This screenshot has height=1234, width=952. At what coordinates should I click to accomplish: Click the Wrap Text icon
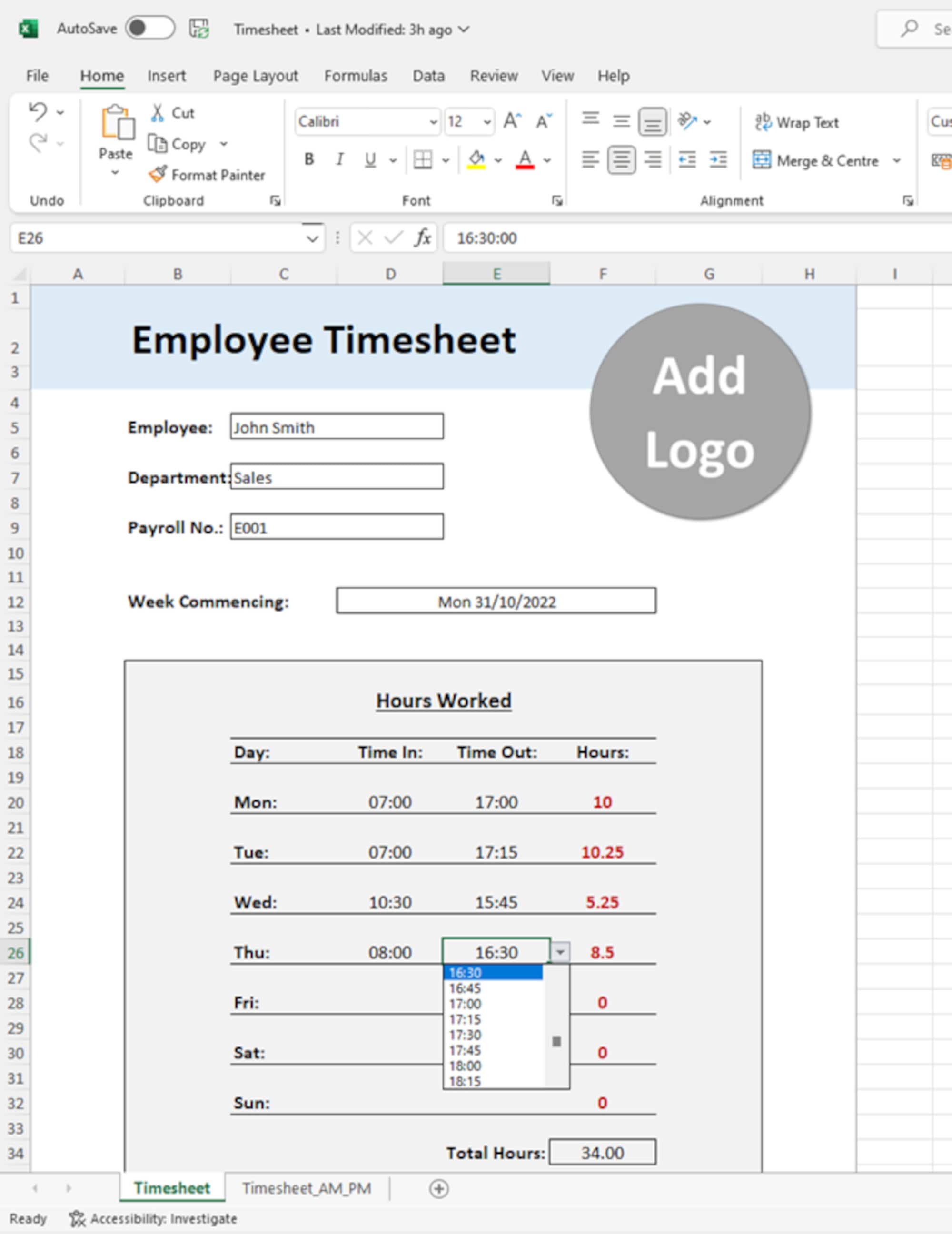tap(798, 122)
